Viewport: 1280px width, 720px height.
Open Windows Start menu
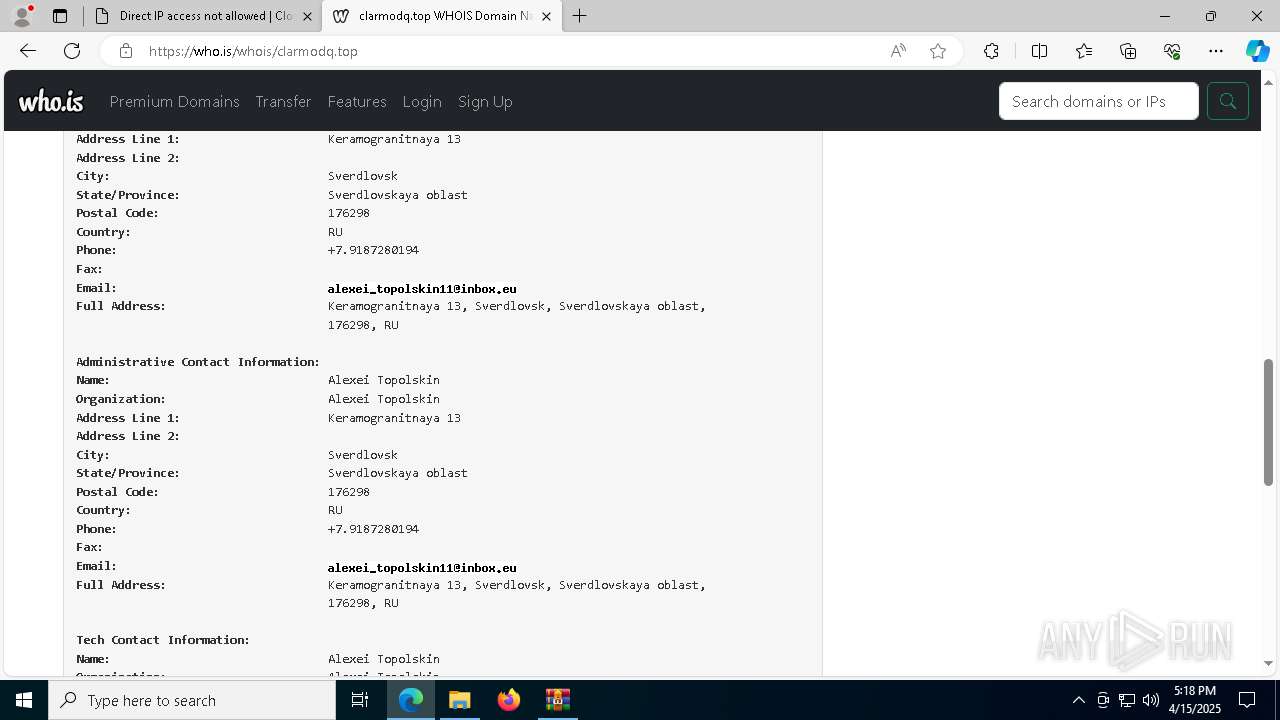[x=24, y=700]
